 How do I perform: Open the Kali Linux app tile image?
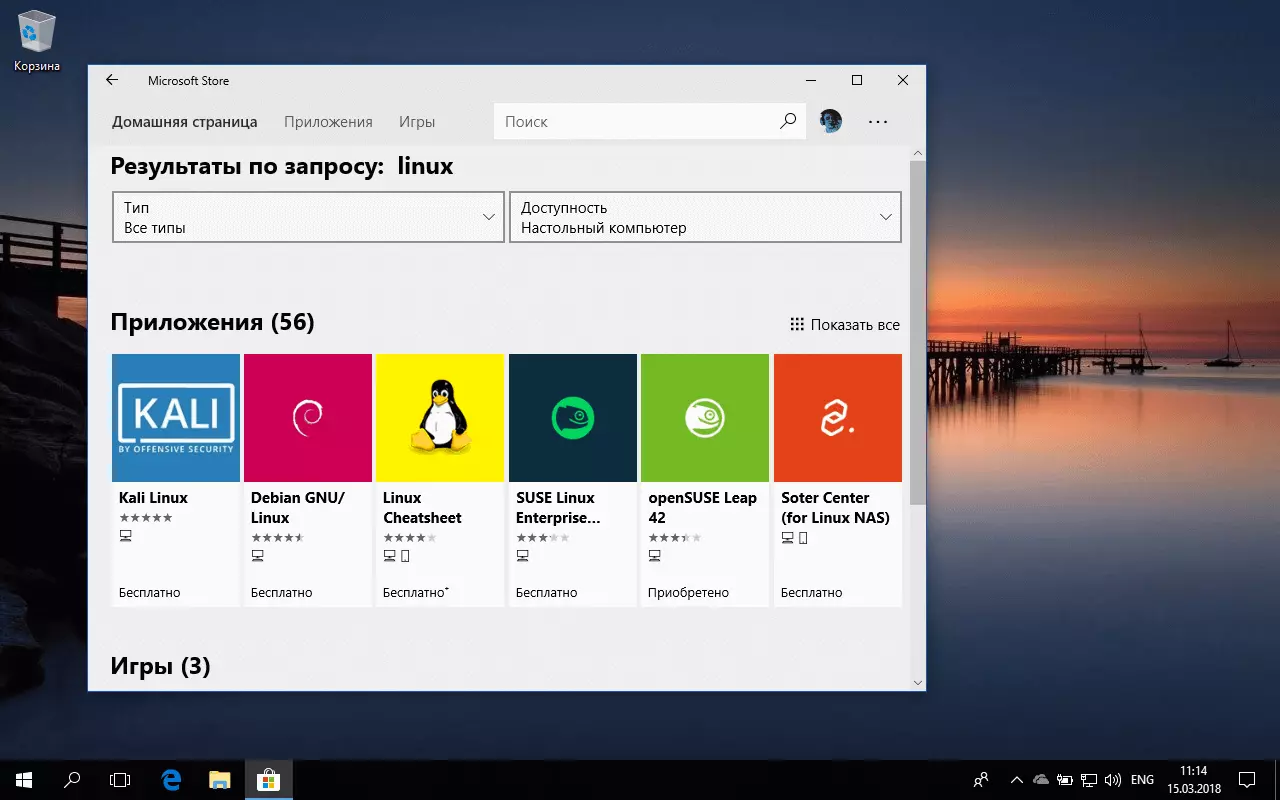click(176, 418)
